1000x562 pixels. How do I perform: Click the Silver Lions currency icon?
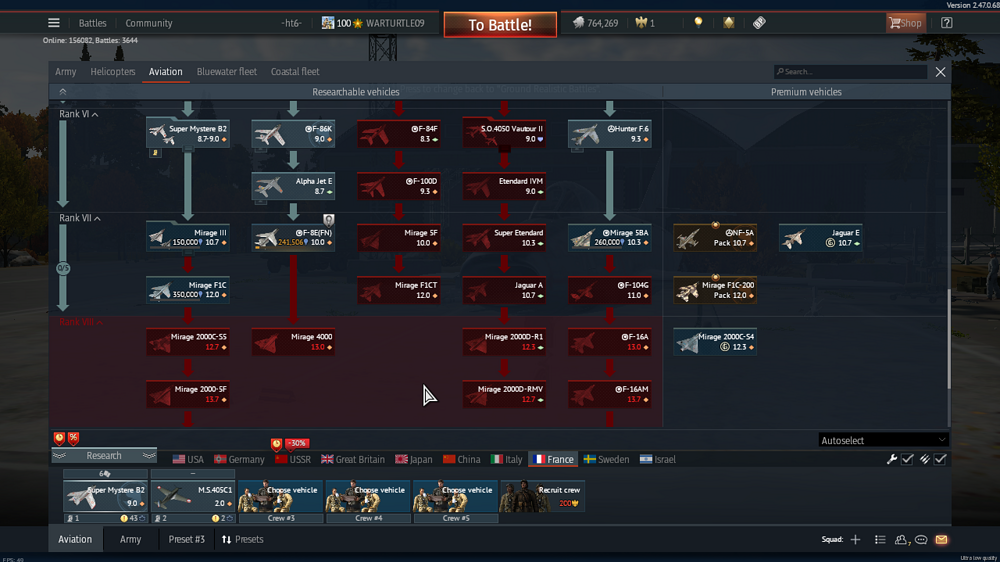(578, 23)
